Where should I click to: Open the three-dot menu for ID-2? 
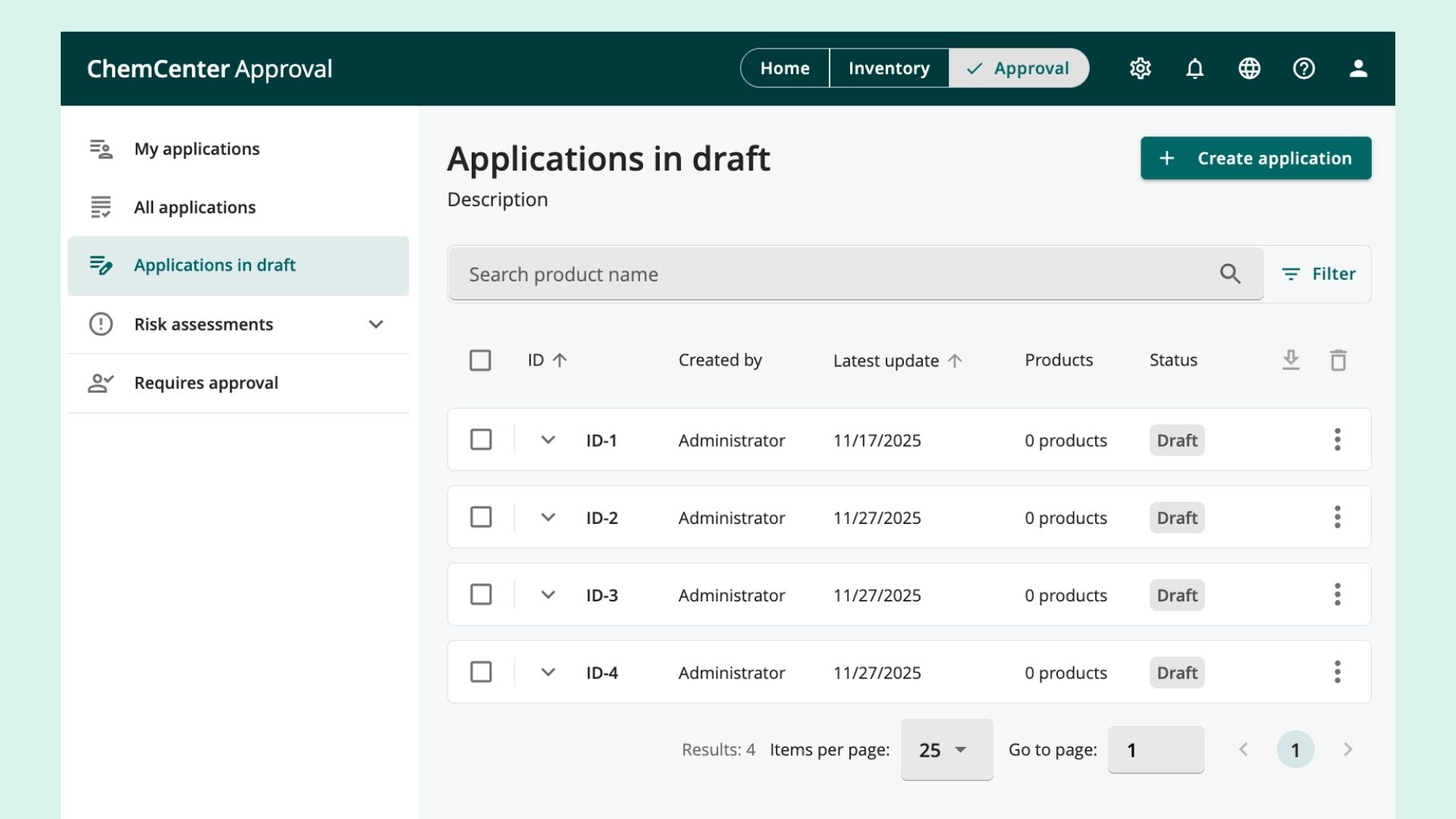tap(1337, 517)
